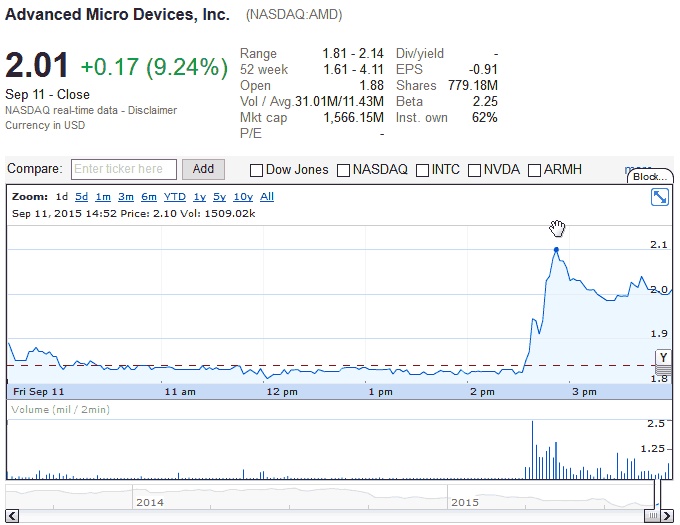Enable NASDAQ comparison checkbox
680x525 pixels.
(x=343, y=170)
